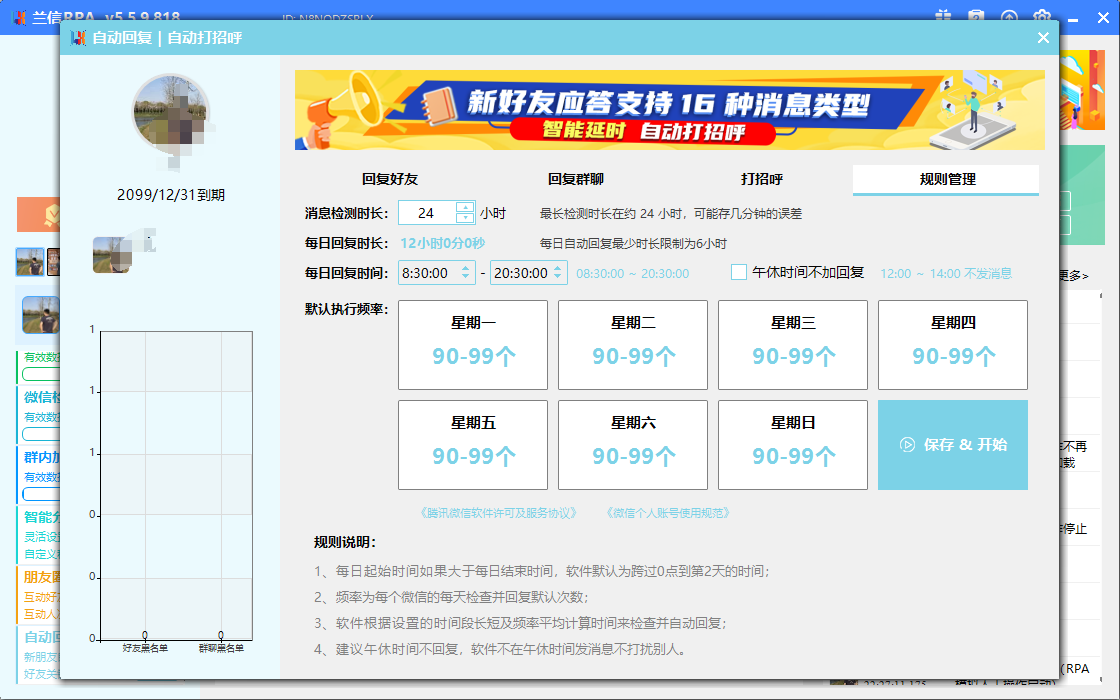The height and width of the screenshot is (700, 1120).
Task: Click the 消息检测时长 hours input field
Action: tap(427, 213)
